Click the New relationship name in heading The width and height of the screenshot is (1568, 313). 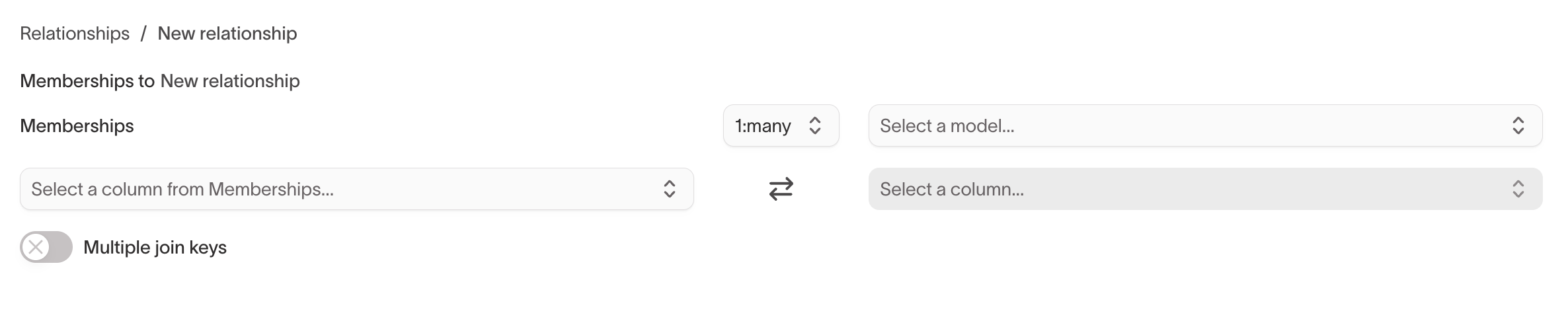click(230, 81)
